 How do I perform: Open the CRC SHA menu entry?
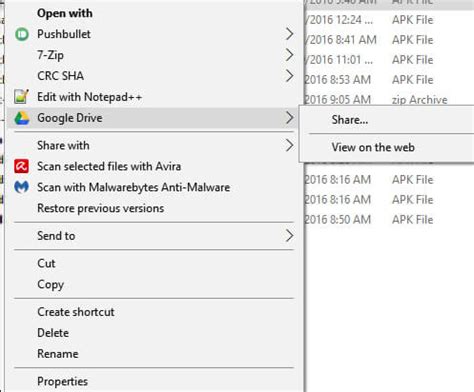pyautogui.click(x=154, y=76)
